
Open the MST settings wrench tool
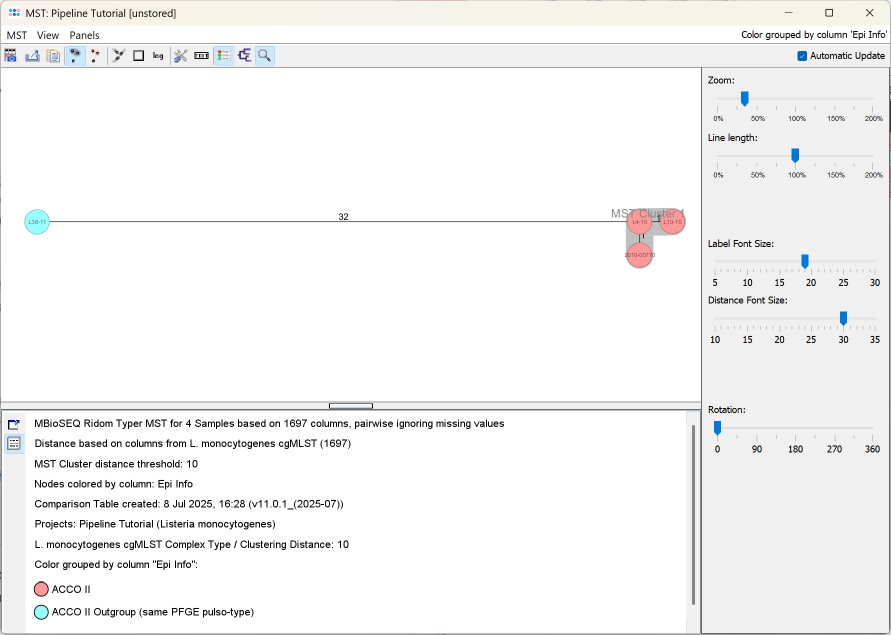point(180,55)
